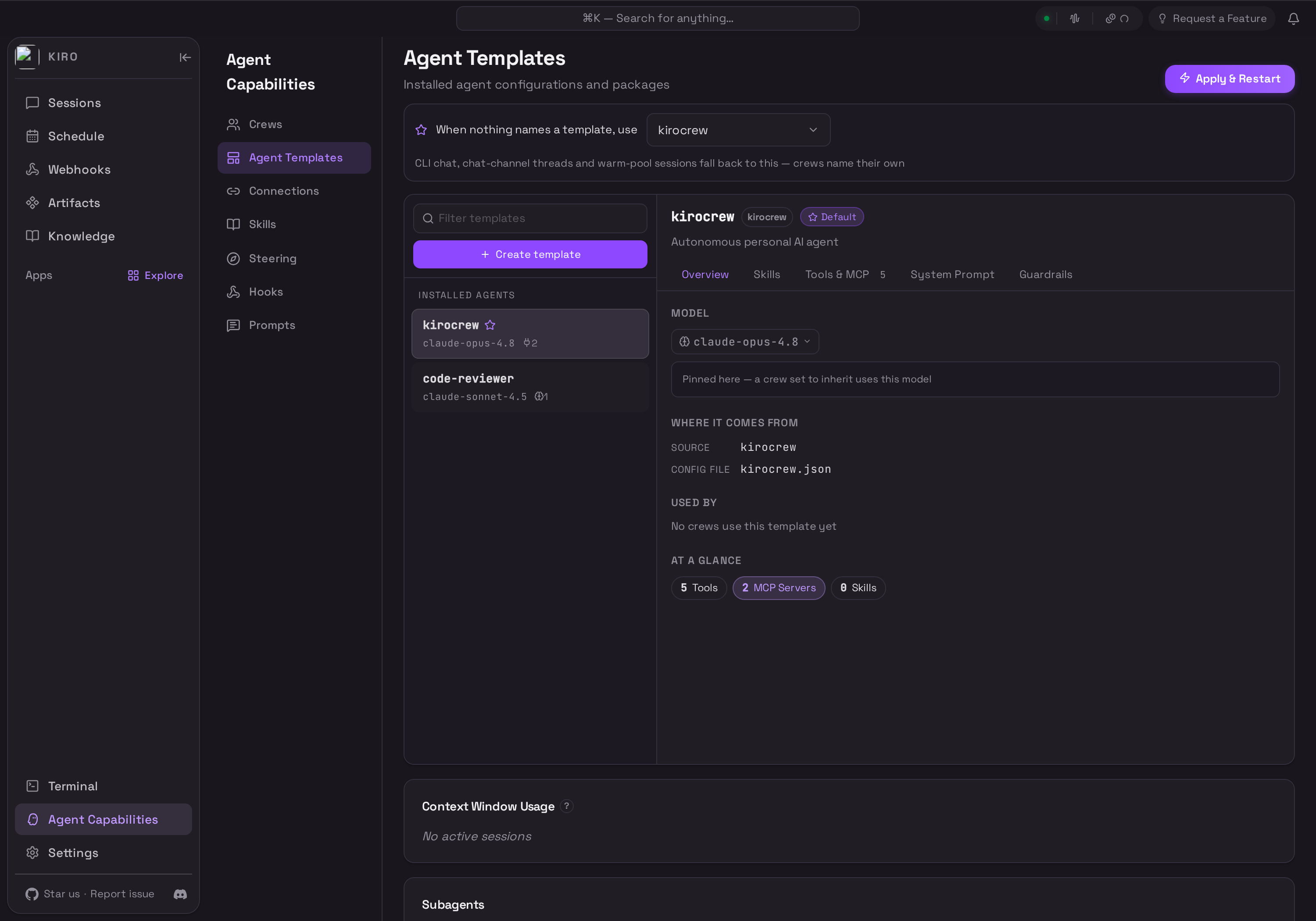Open Agent Templates in the capabilities menu
1316x921 pixels.
(x=294, y=157)
